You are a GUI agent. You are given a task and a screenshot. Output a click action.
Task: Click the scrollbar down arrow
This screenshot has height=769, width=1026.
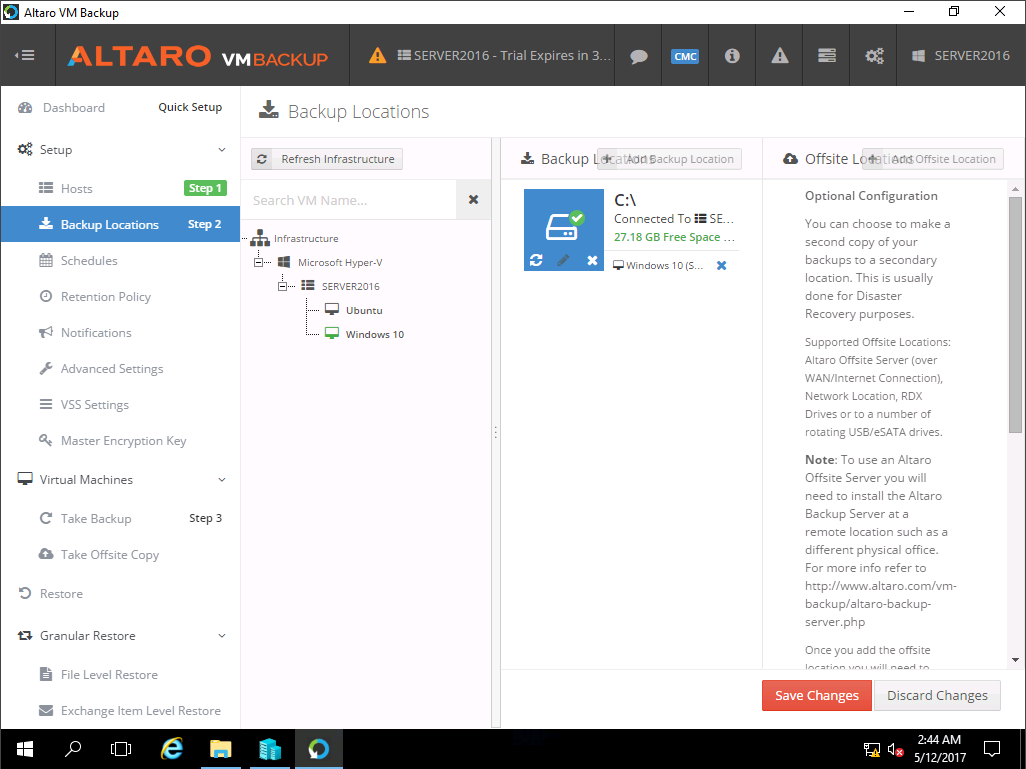[1015, 660]
